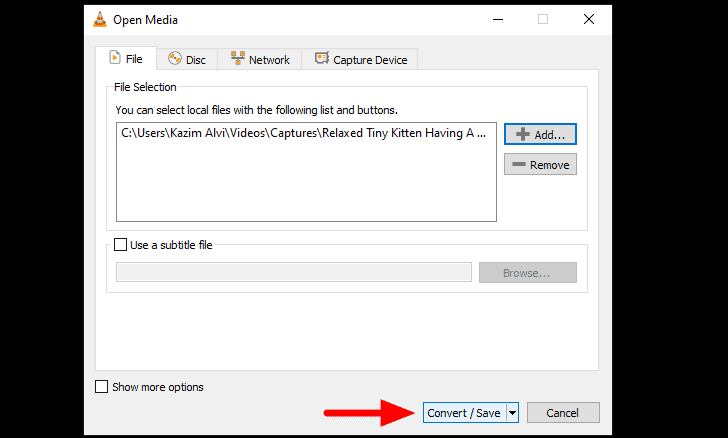Tick the Show more options checkbox
Viewport: 728px width, 438px height.
tap(101, 386)
